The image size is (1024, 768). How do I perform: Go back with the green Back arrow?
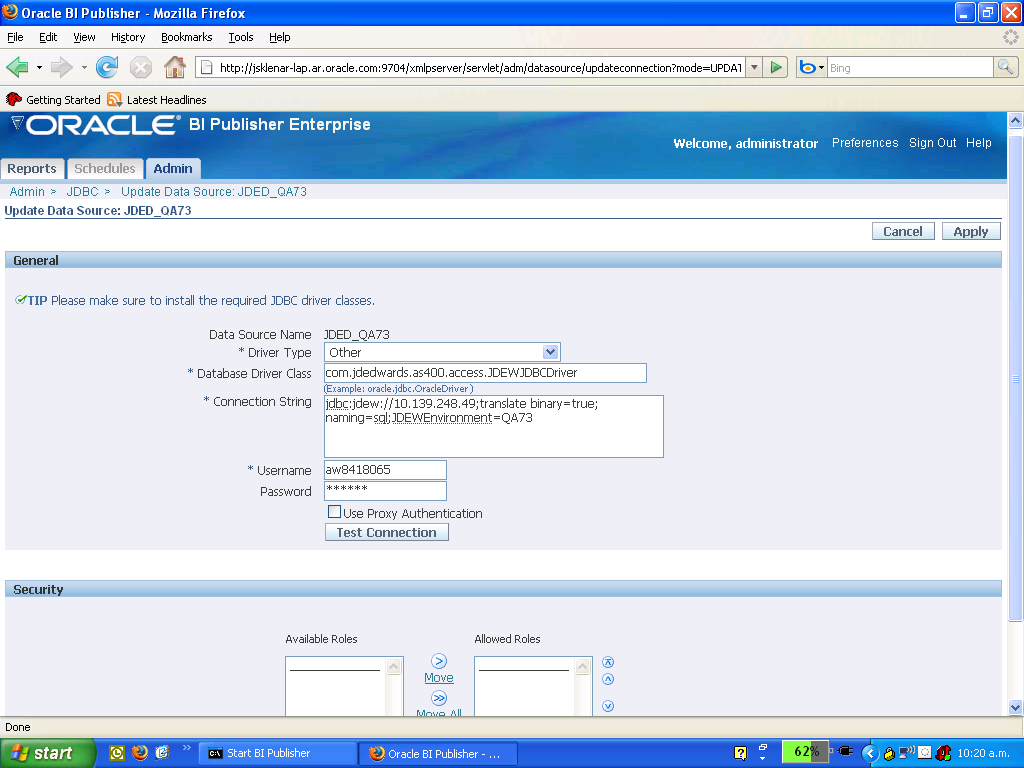coord(18,67)
